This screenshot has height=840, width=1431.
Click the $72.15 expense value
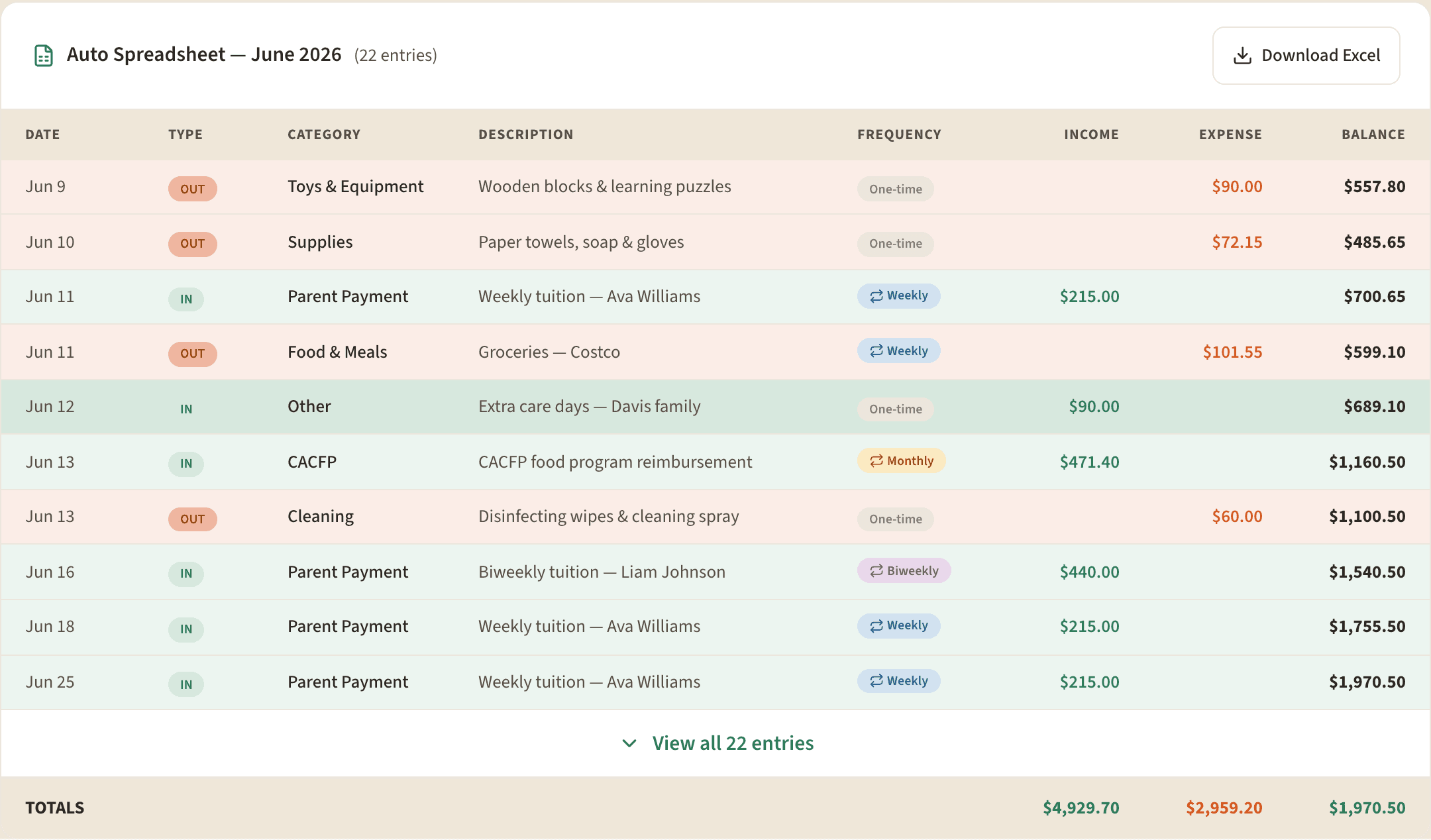(1237, 242)
